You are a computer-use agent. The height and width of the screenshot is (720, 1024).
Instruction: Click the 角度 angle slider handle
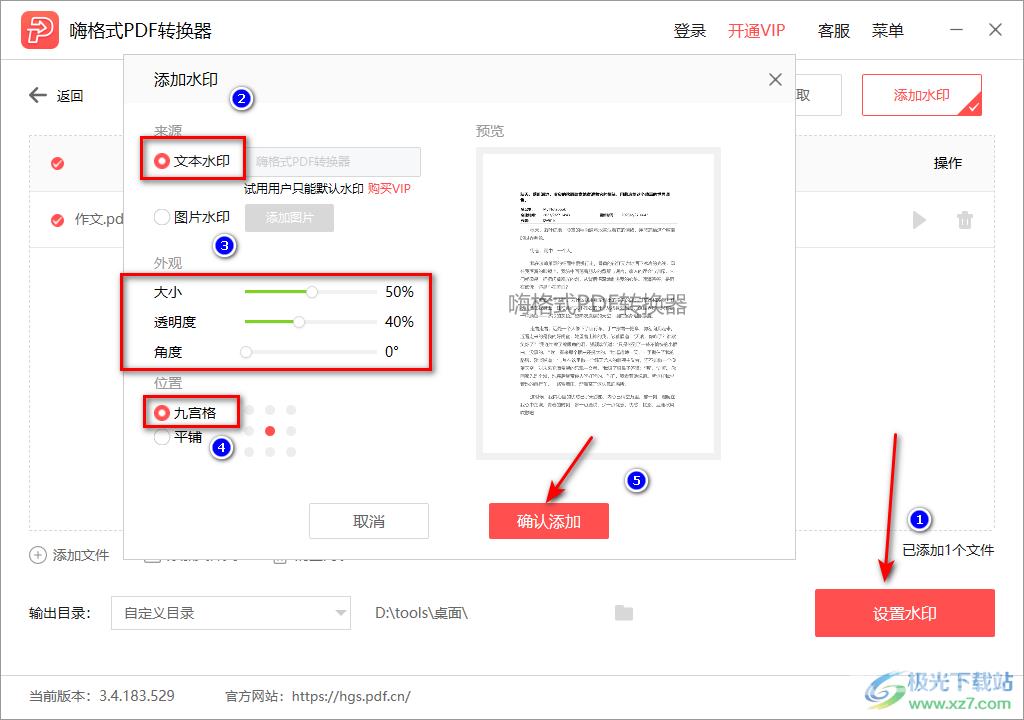pyautogui.click(x=246, y=352)
